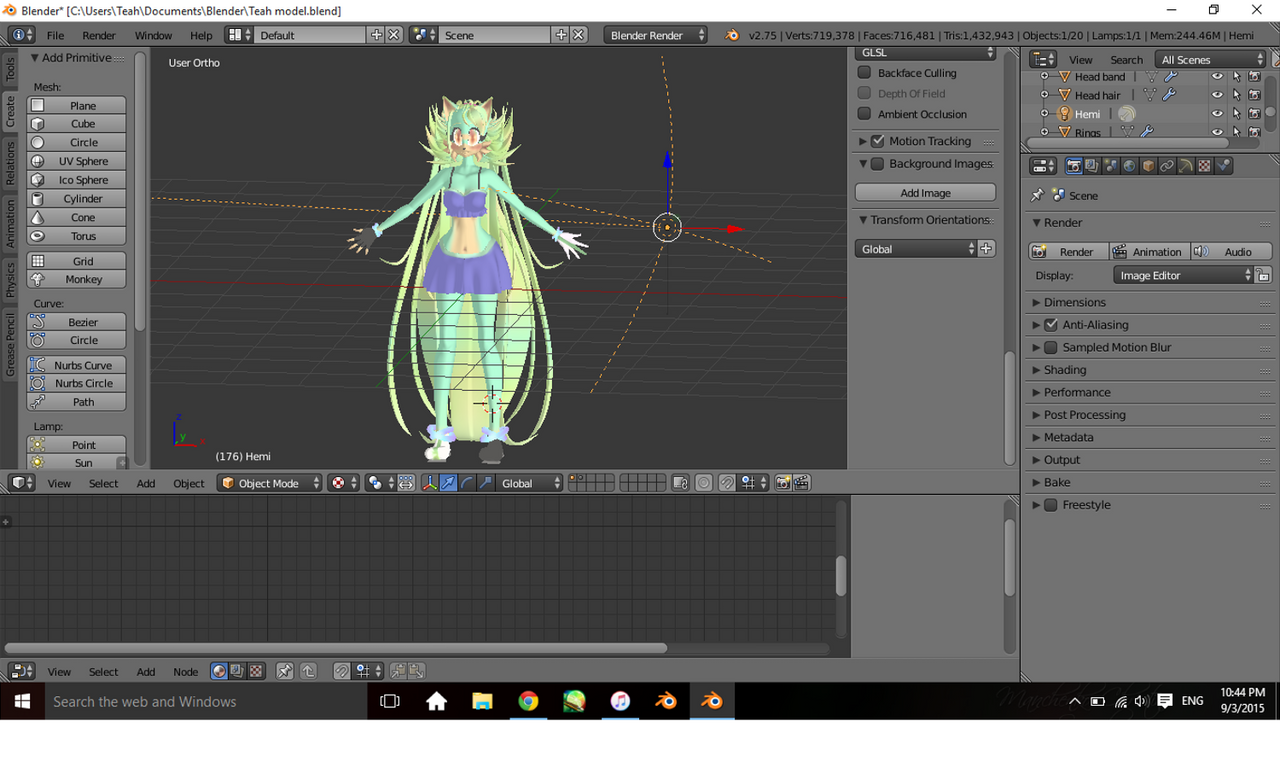Go to parent node tree arrow icon
Image resolution: width=1280 pixels, height=768 pixels.
click(x=308, y=672)
